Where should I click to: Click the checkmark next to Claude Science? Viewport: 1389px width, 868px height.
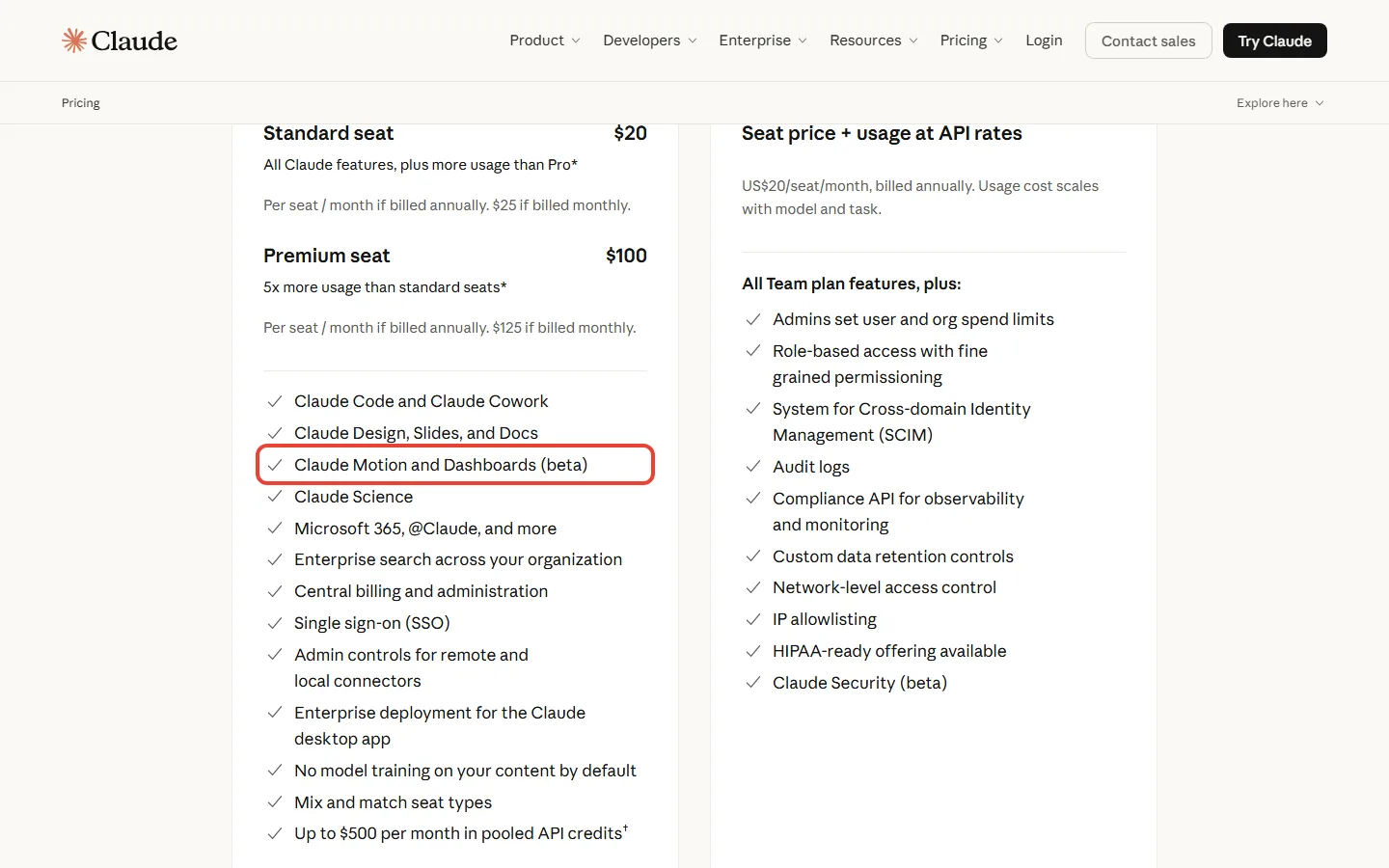(x=275, y=497)
